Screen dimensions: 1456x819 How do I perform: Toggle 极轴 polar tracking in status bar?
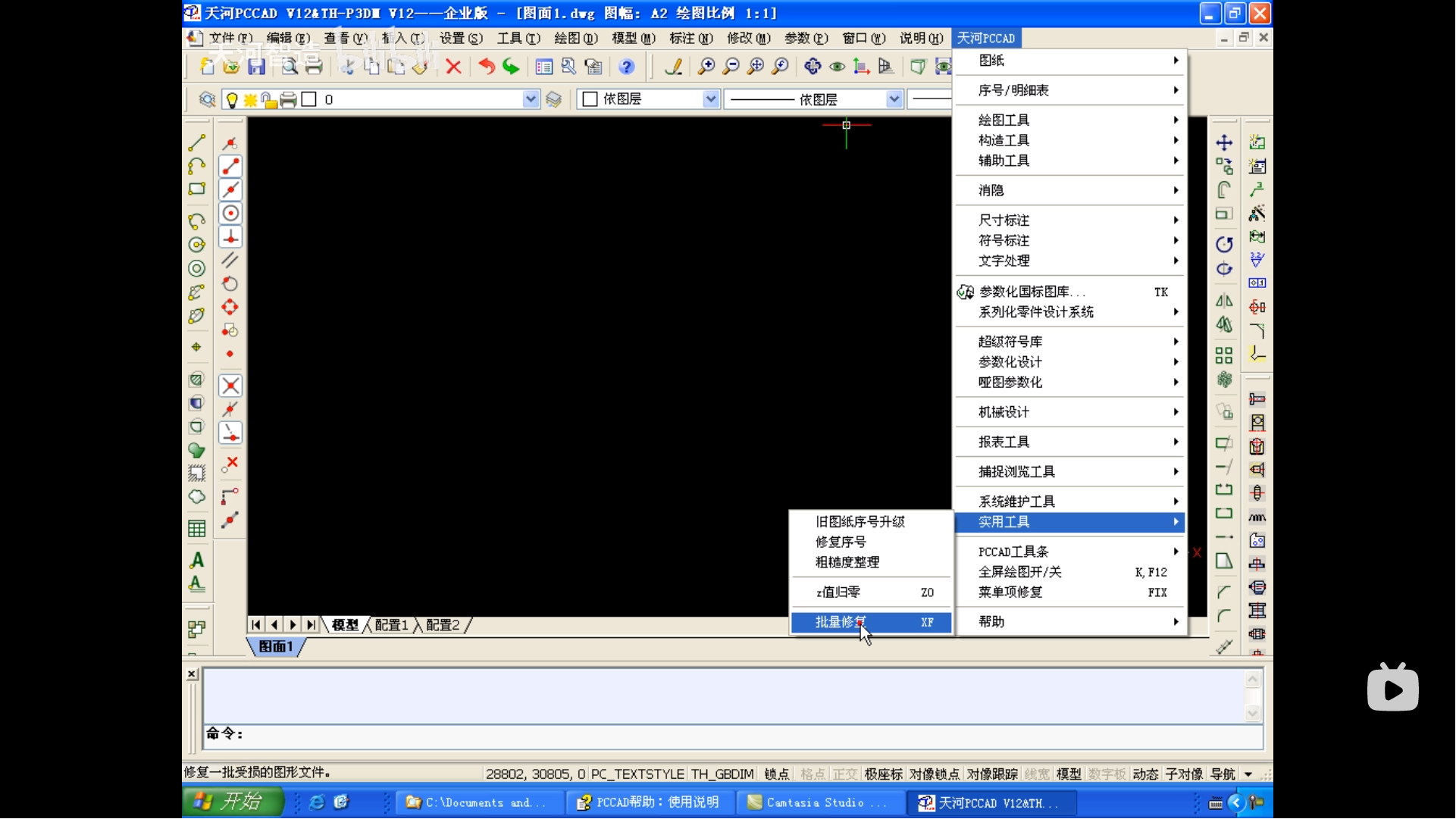point(884,774)
